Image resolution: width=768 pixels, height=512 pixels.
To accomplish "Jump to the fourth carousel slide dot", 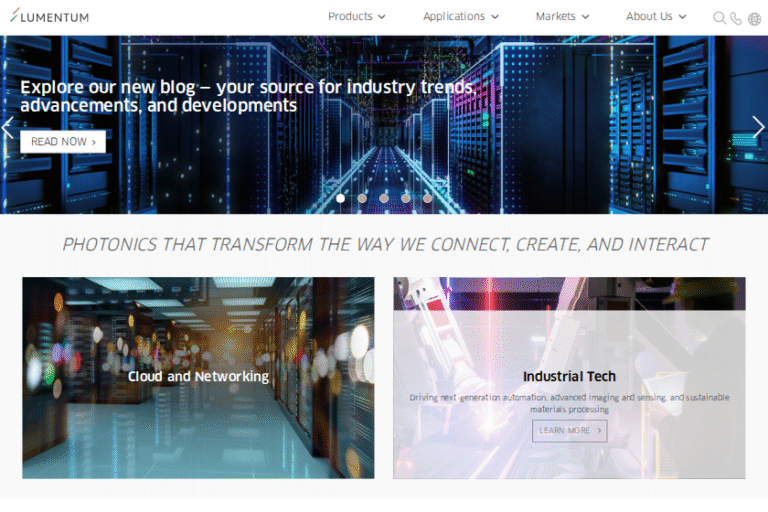I will (406, 198).
